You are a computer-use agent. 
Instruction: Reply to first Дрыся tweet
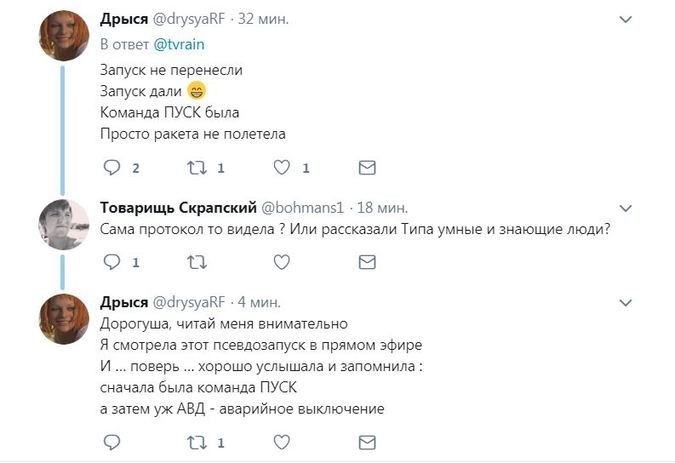pyautogui.click(x=111, y=167)
